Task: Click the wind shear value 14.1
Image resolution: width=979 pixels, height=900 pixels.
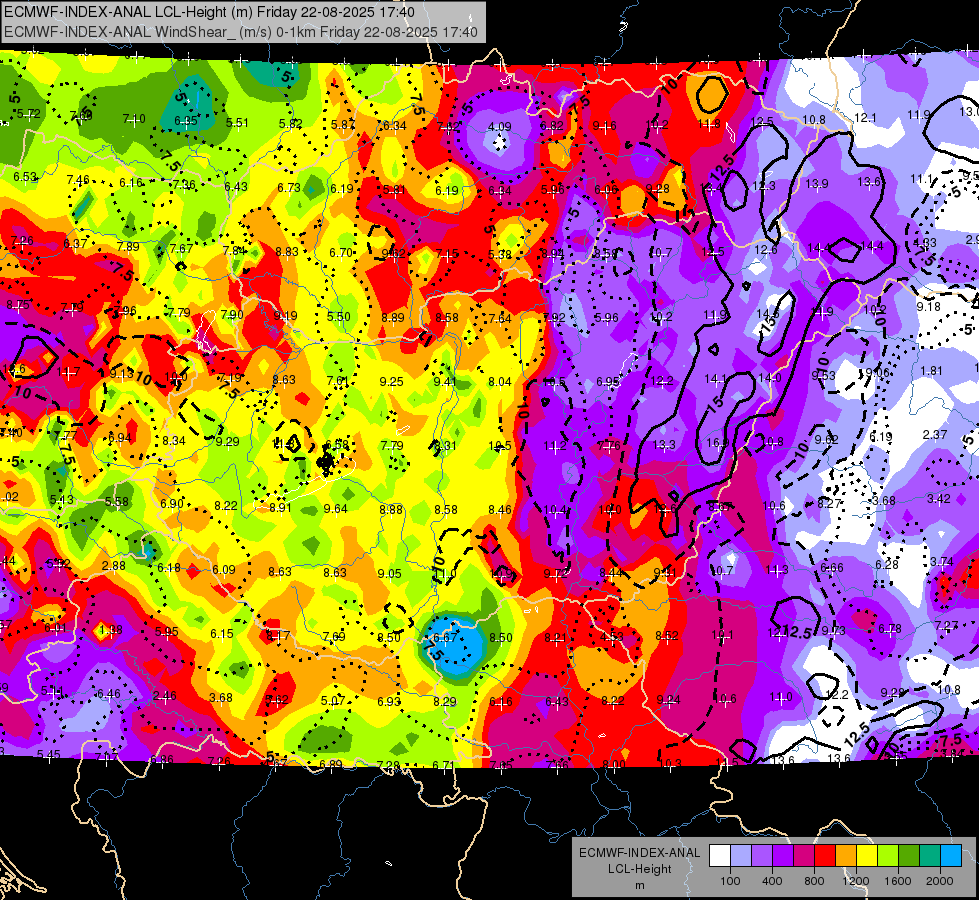Action: coord(716,379)
